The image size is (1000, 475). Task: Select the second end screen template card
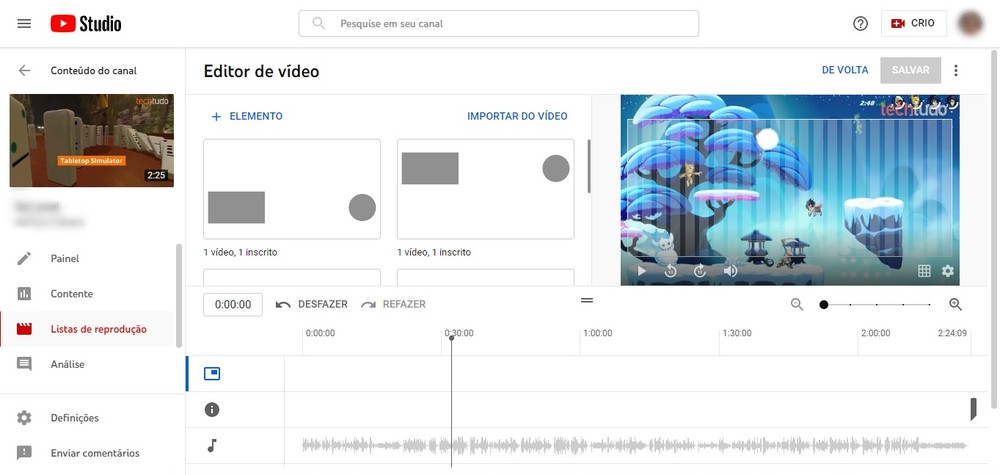[x=485, y=189]
